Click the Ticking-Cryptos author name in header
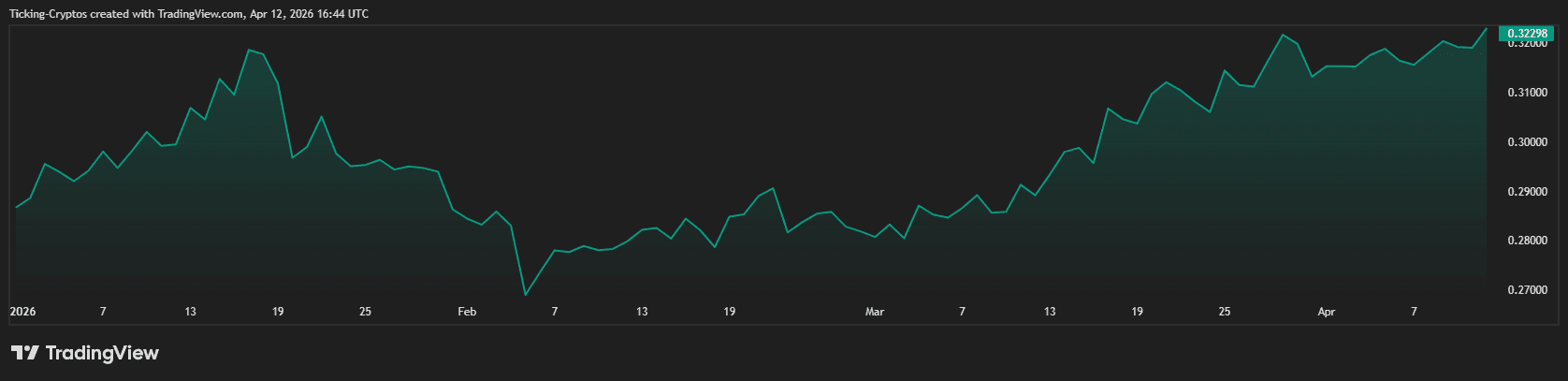 point(48,14)
